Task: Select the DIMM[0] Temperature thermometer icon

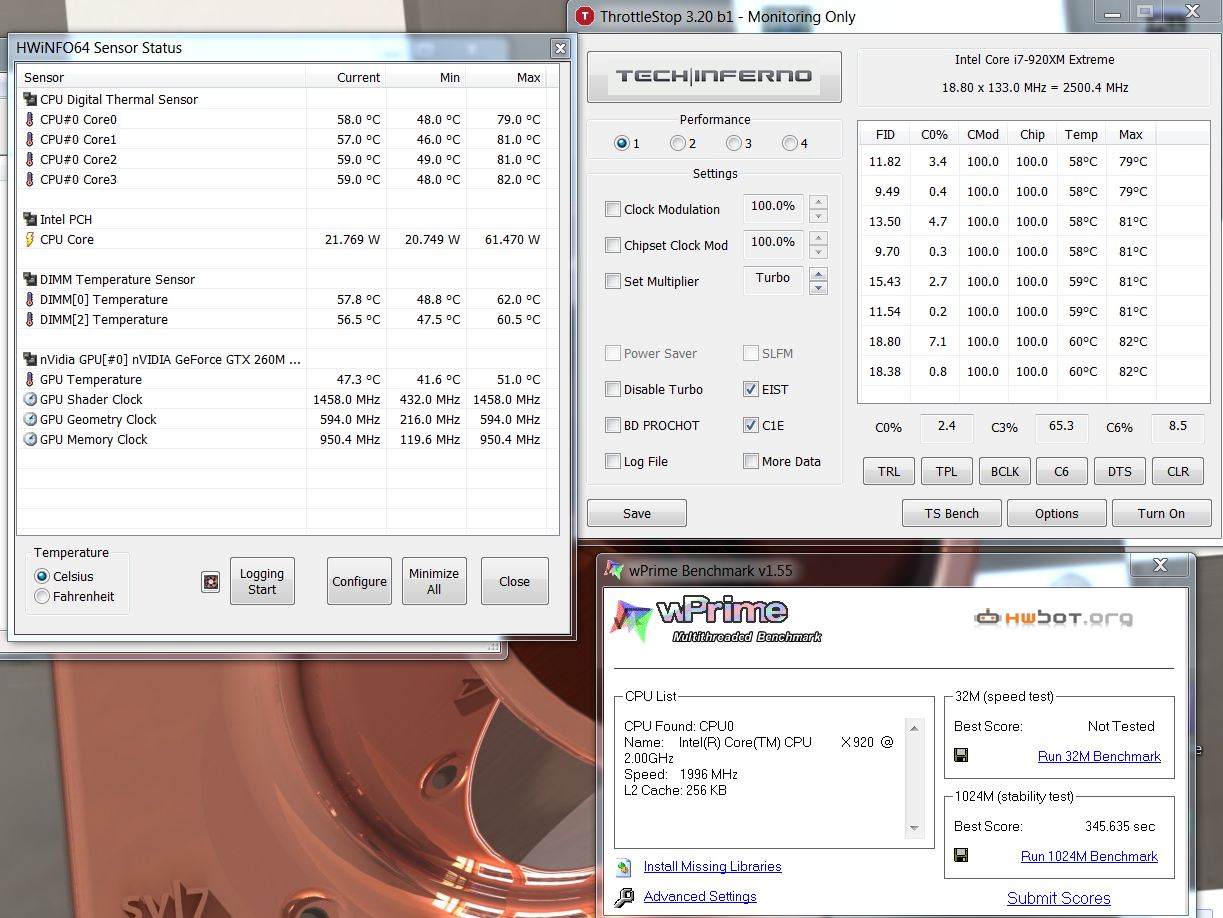Action: (x=29, y=300)
